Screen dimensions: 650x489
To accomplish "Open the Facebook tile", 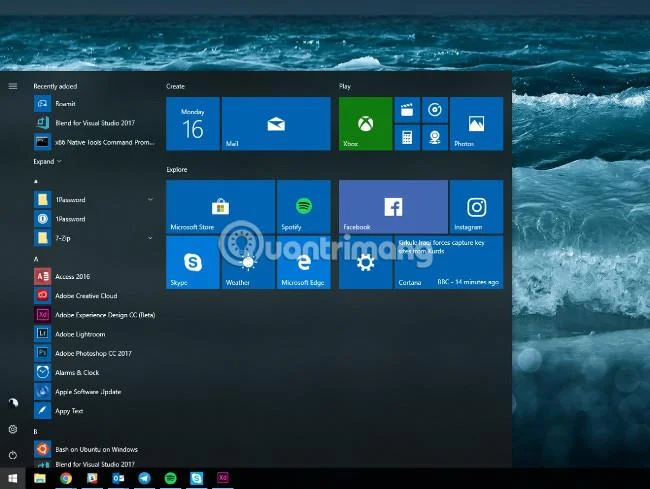I will click(x=393, y=207).
